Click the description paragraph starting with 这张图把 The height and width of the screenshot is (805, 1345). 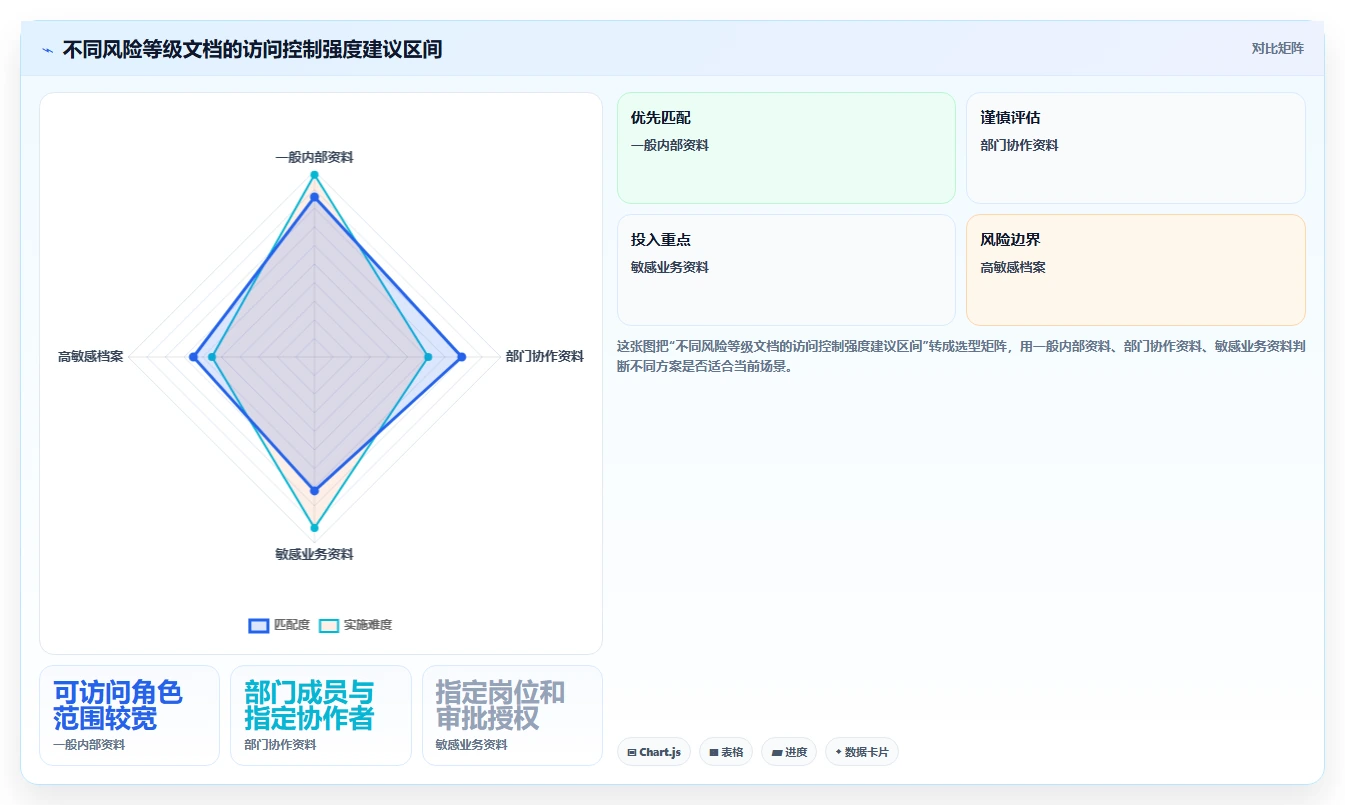[x=961, y=356]
